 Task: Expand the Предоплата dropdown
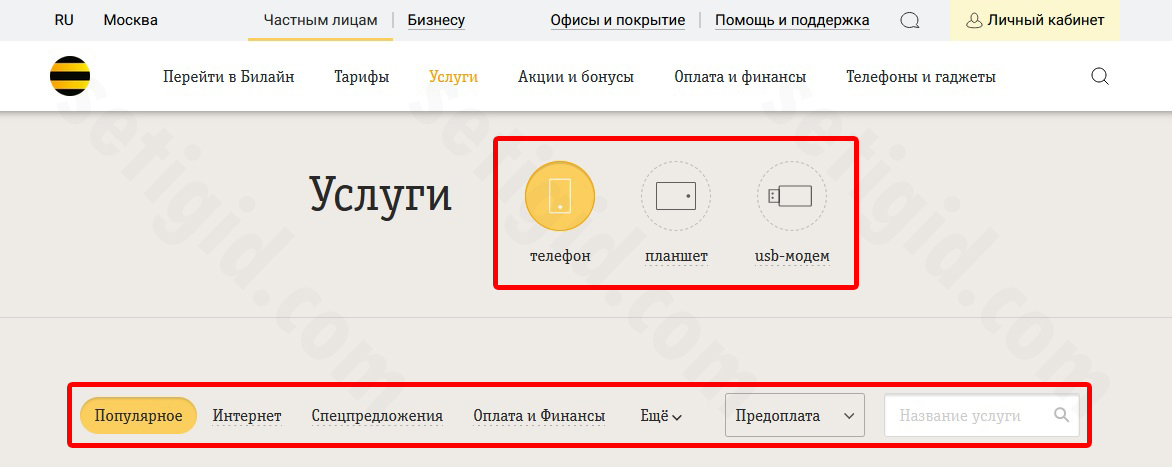794,415
